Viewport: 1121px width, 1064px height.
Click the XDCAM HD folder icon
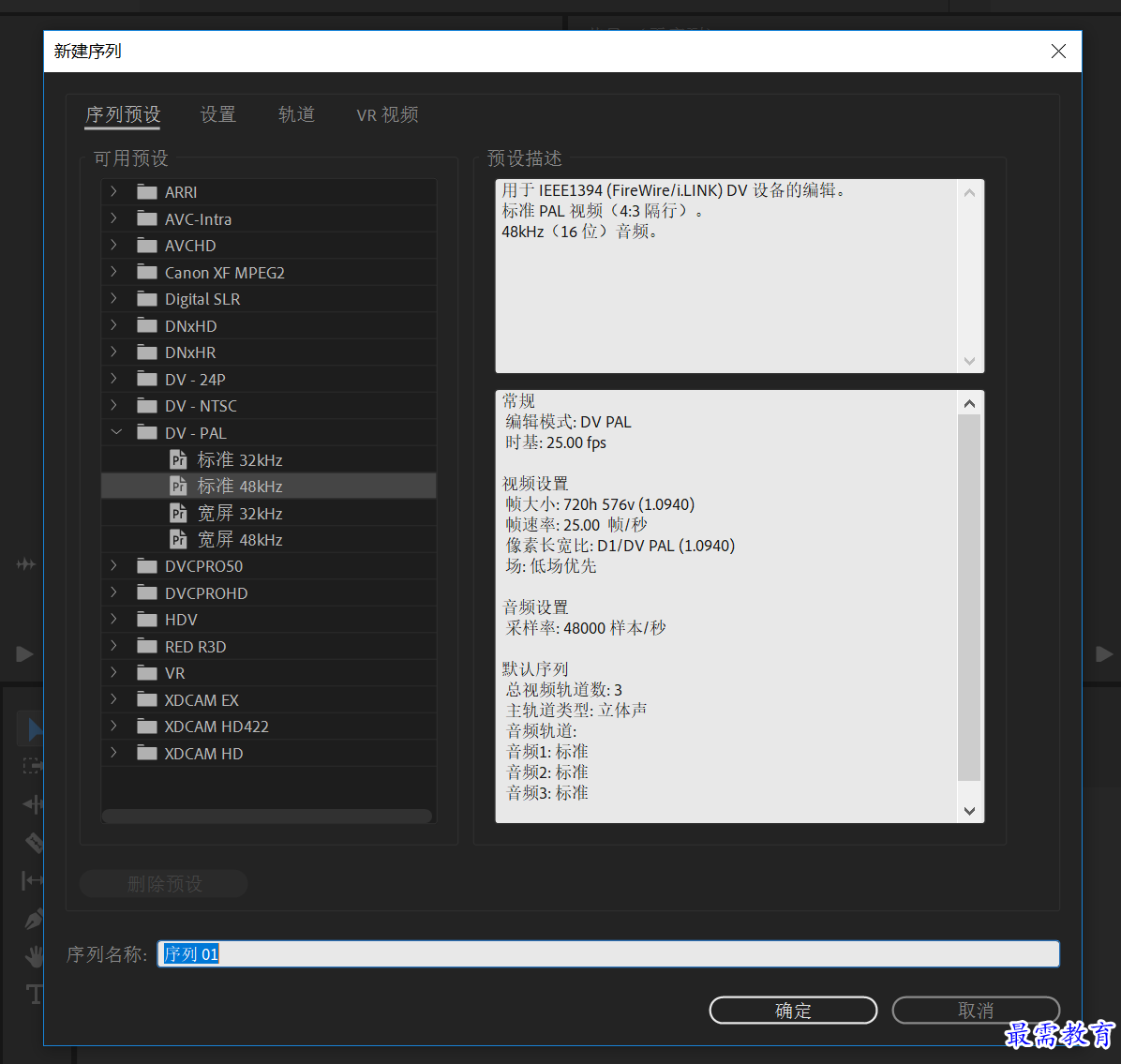click(147, 753)
